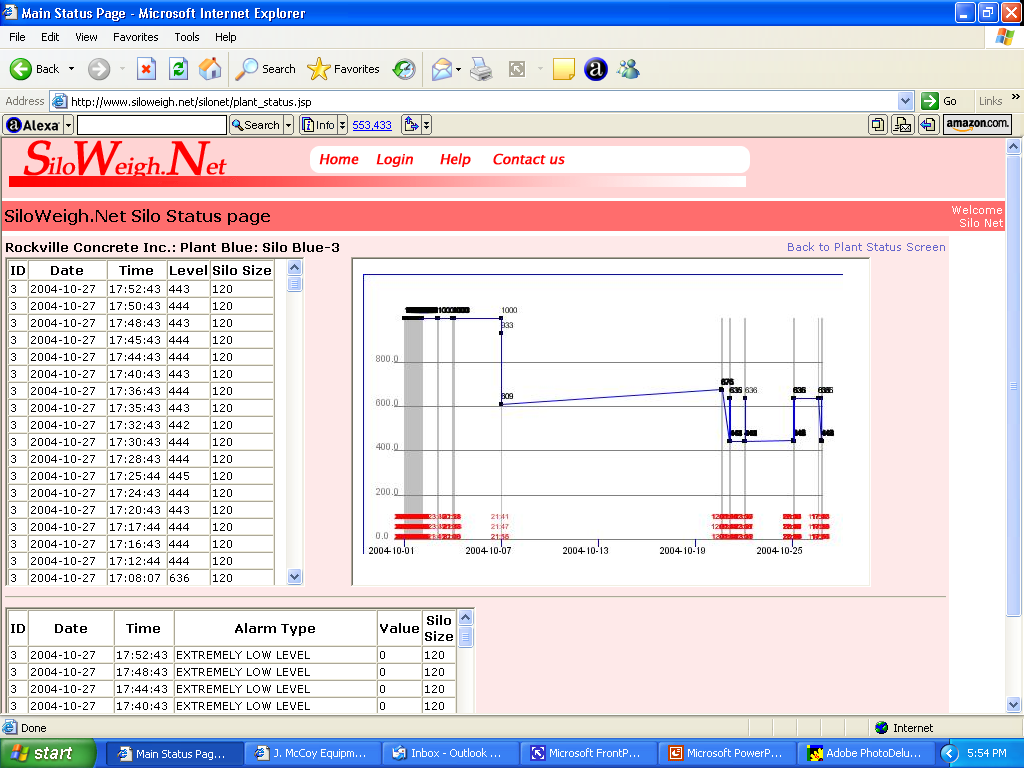This screenshot has width=1024, height=768.
Task: Switch to J. McCoy Equipment taskbar window
Action: pyautogui.click(x=312, y=753)
